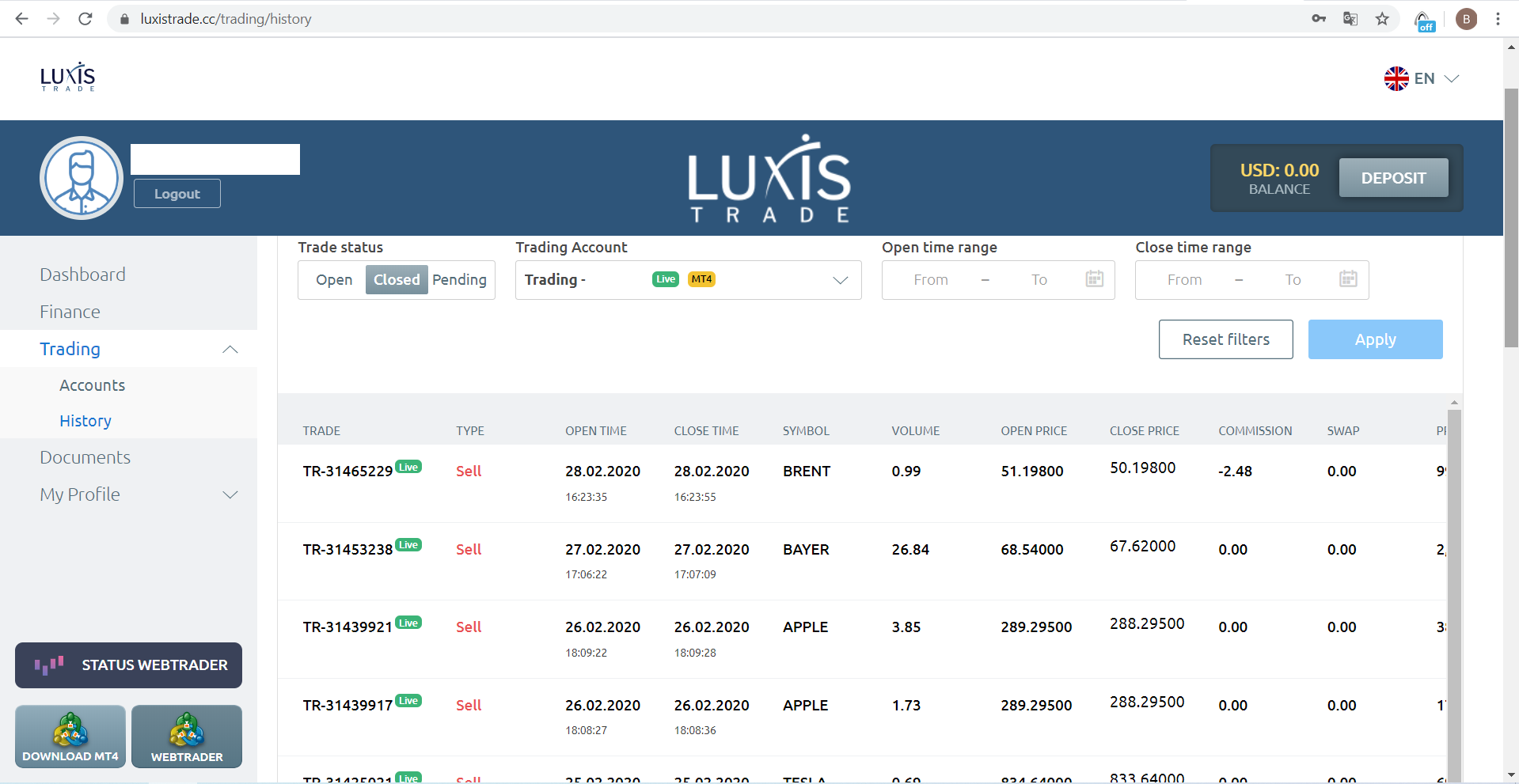Open the extension icon marked off
The height and width of the screenshot is (784, 1519).
pos(1425,21)
